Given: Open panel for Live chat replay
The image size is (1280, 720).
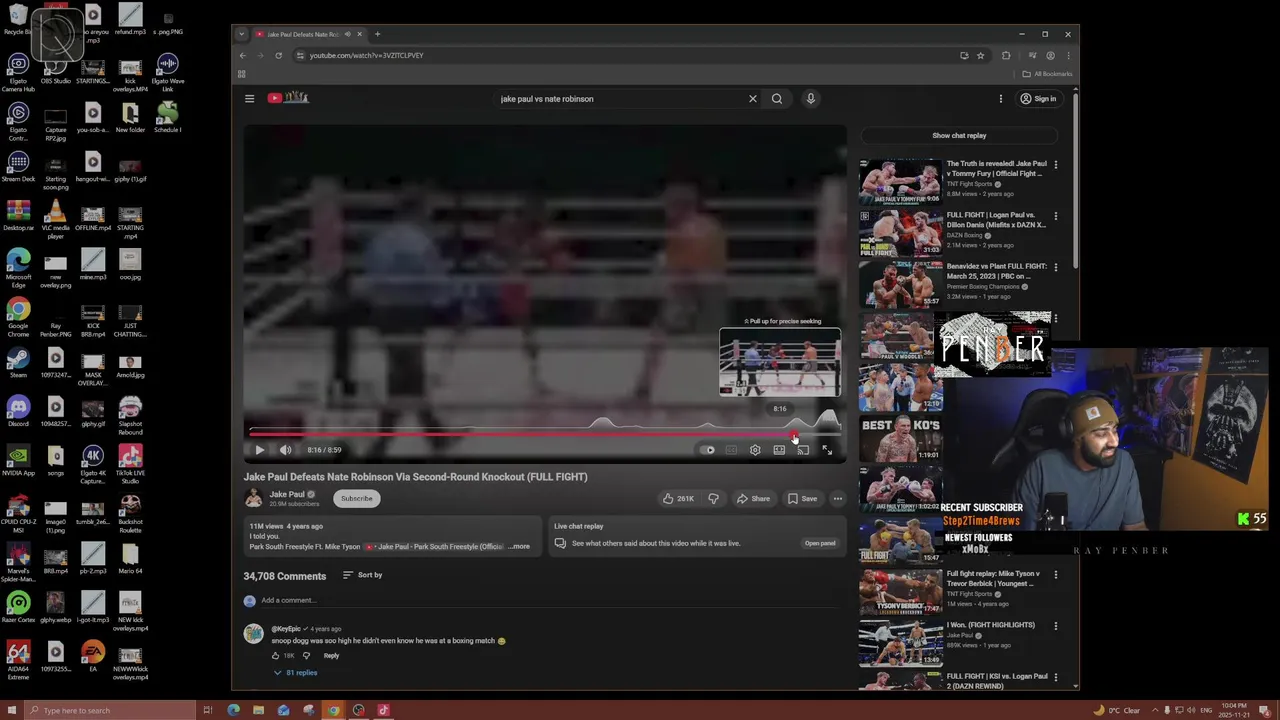Looking at the screenshot, I should (820, 544).
